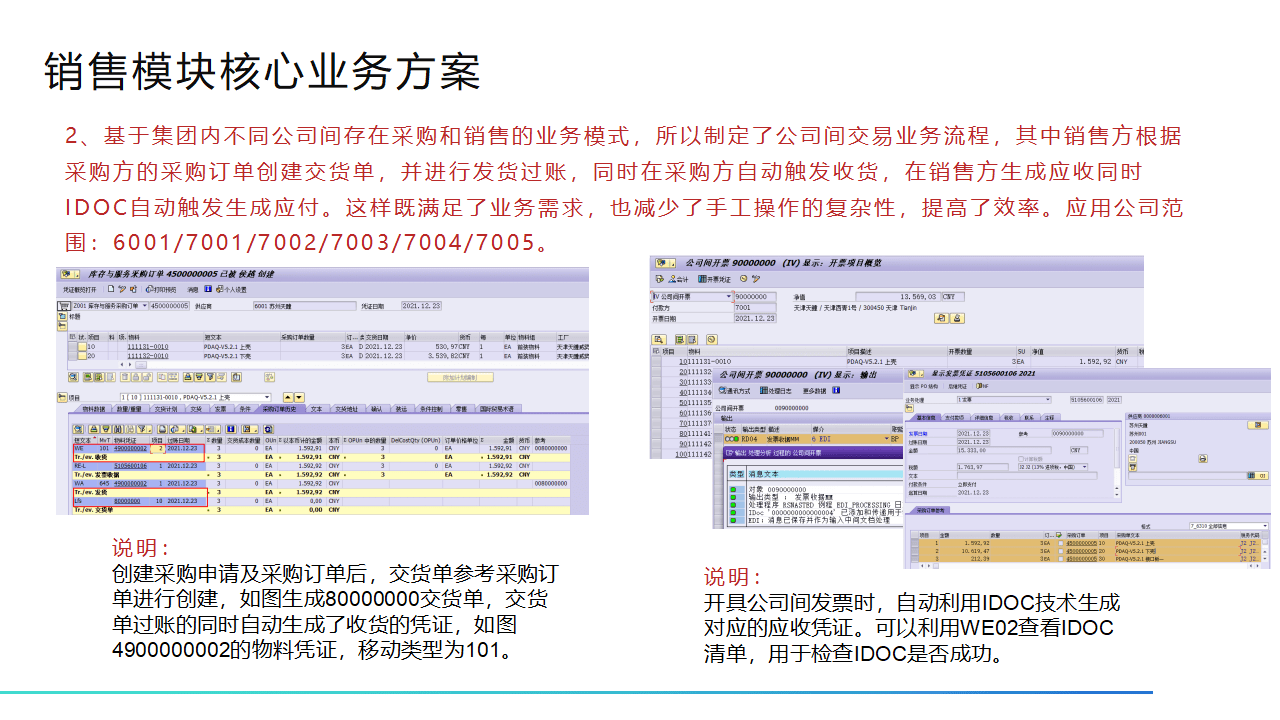Click horizontal scrollbar under purchase order item table
This screenshot has height=720, width=1280.
(x=141, y=364)
